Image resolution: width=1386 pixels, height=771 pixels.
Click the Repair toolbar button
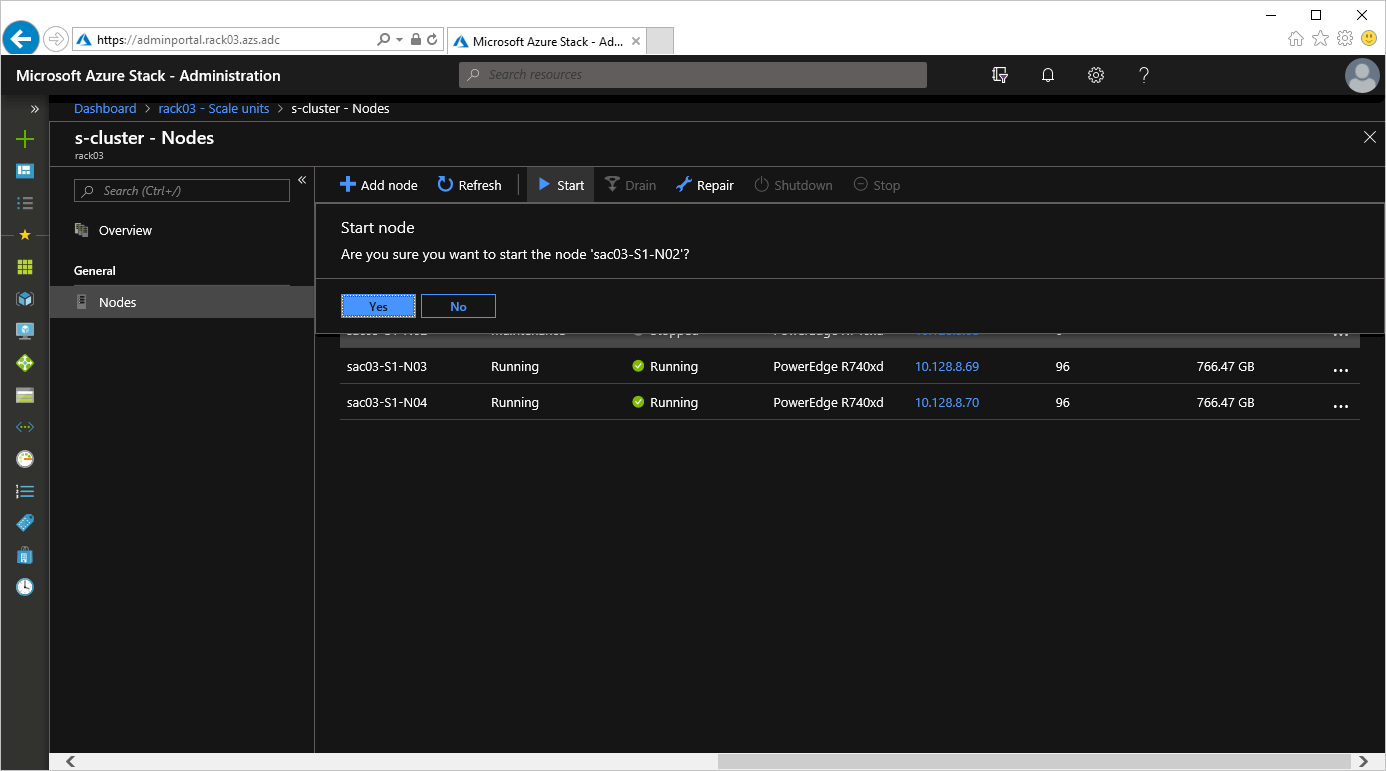(x=705, y=185)
